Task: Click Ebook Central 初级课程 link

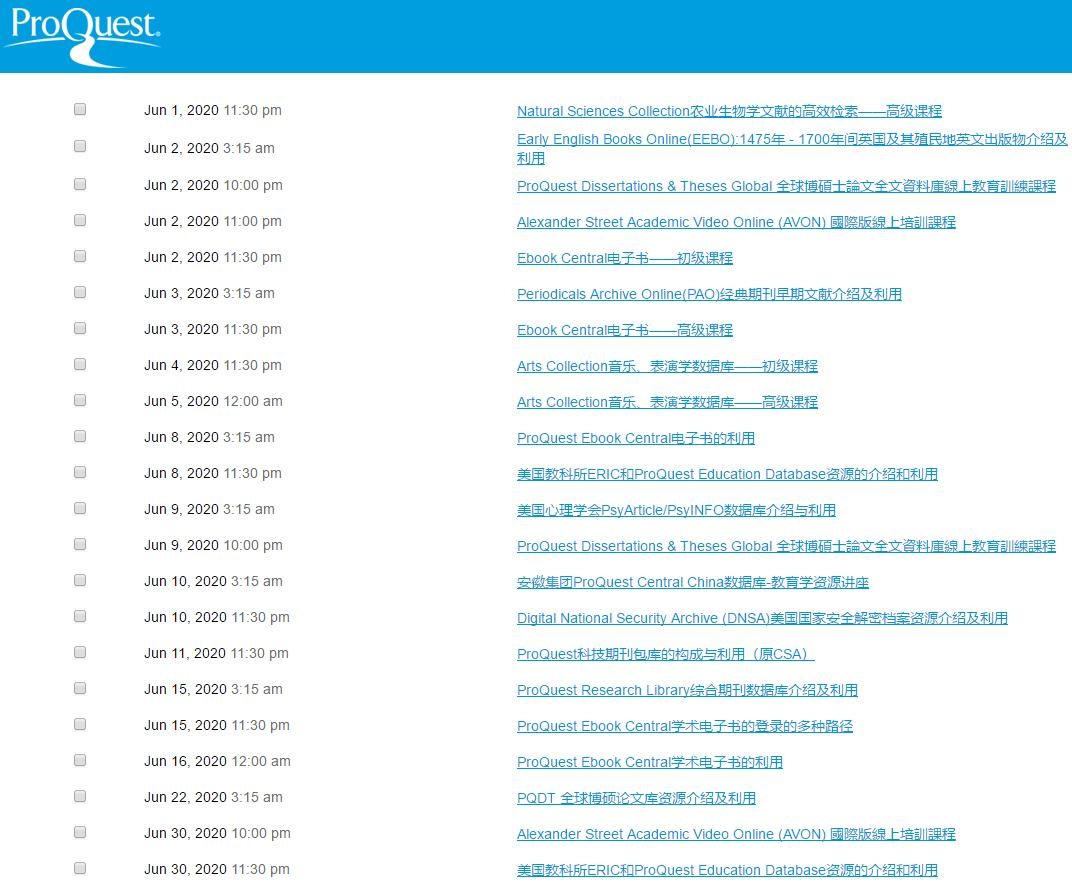Action: point(624,258)
